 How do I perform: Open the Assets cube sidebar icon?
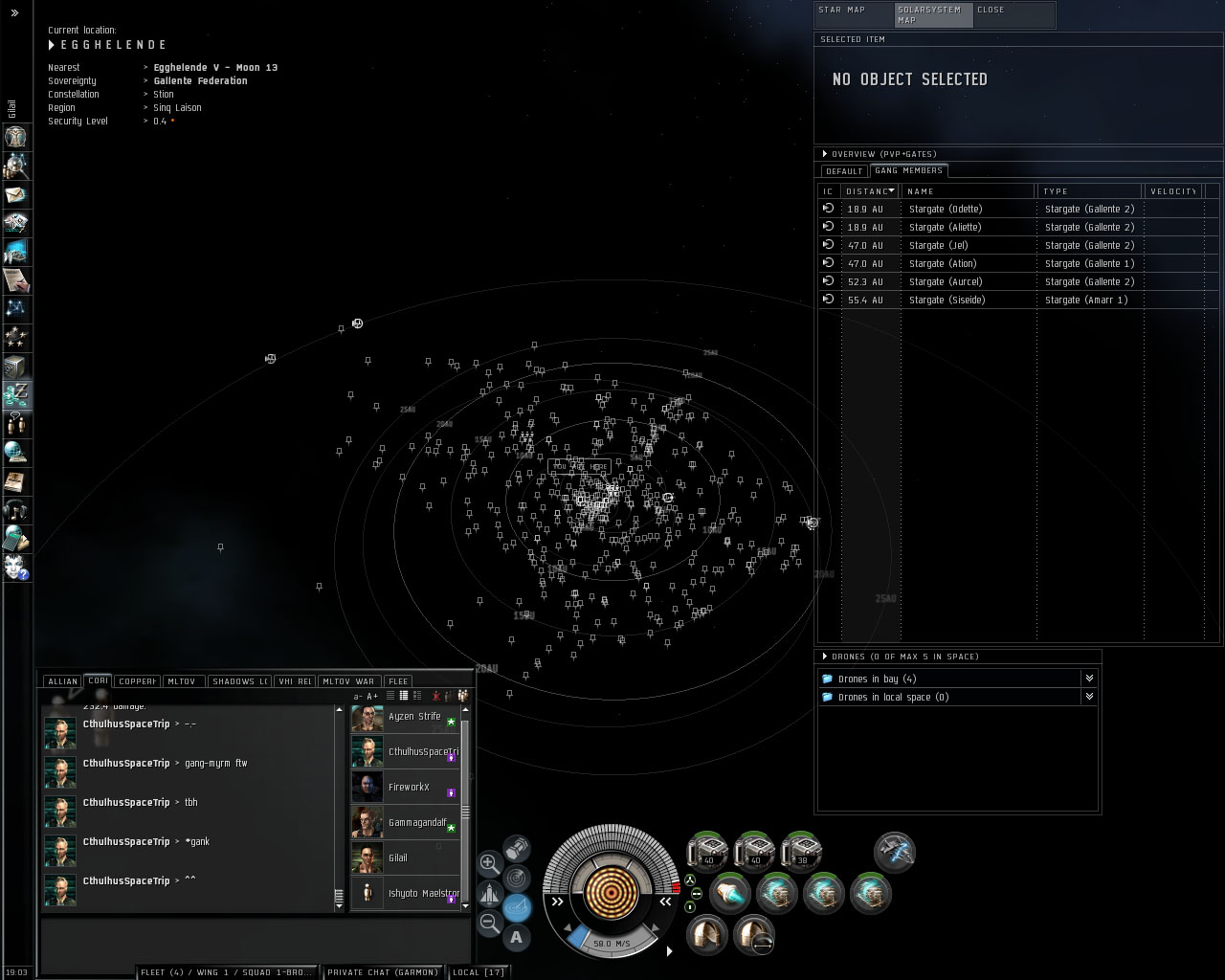16,367
